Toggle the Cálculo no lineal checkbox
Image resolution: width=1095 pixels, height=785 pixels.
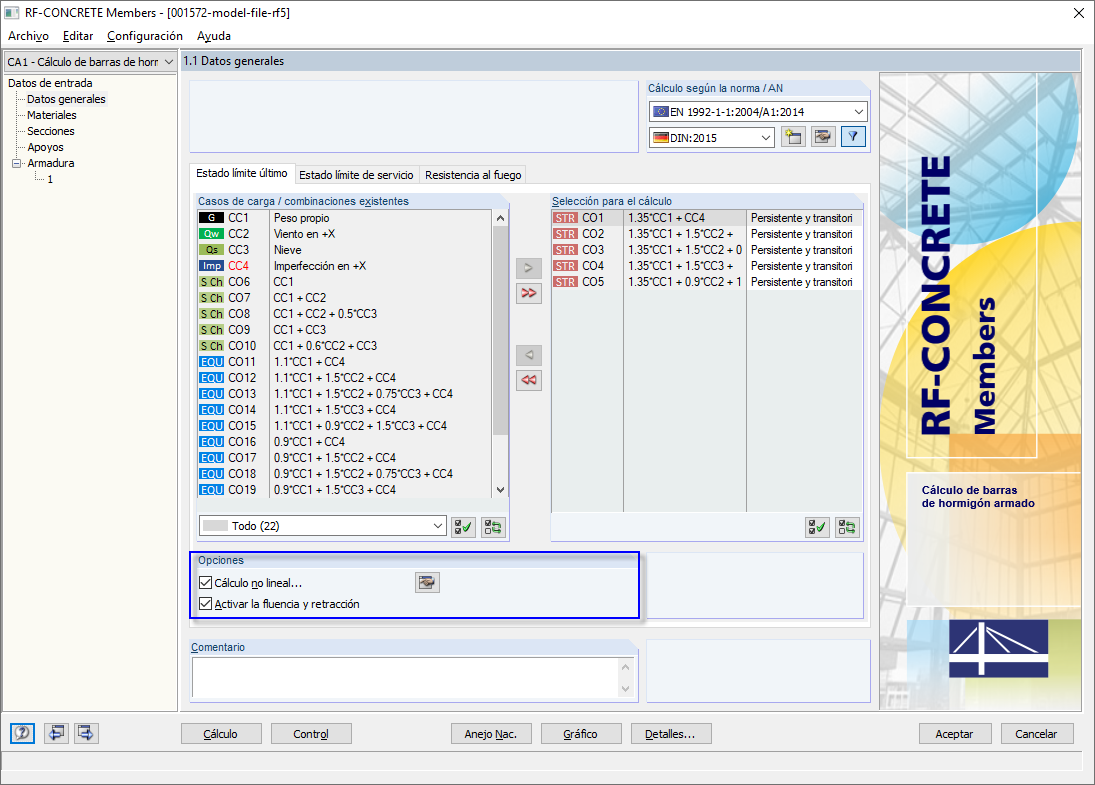click(x=205, y=582)
